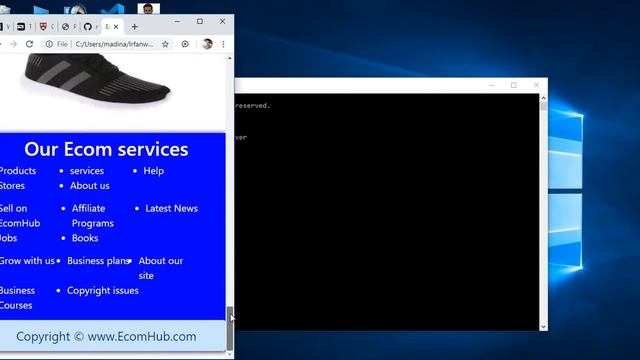The height and width of the screenshot is (360, 640).
Task: Click the Help footer link
Action: pos(153,171)
